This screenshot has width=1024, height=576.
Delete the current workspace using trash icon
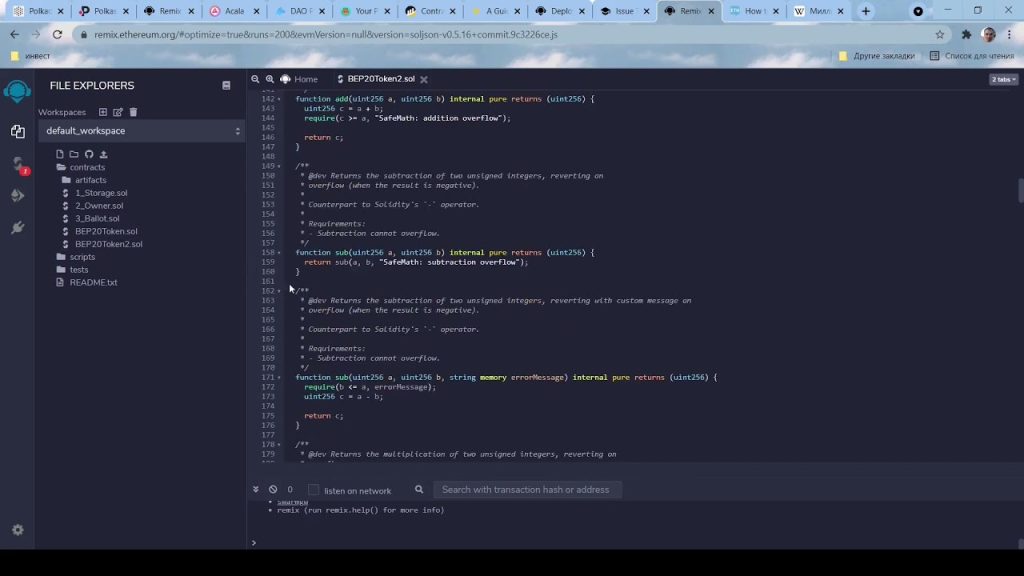[x=133, y=112]
